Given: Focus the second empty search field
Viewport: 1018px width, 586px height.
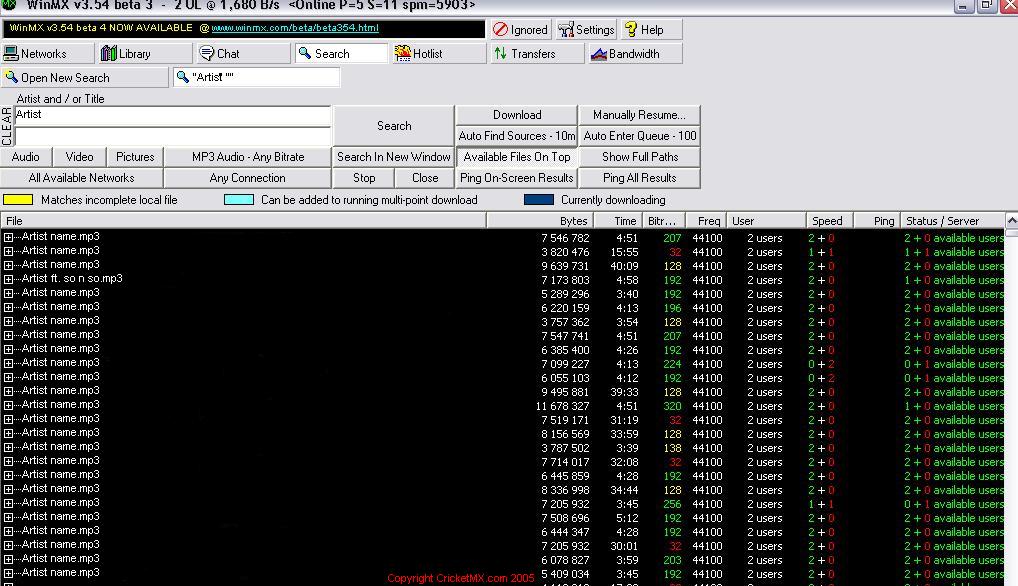Looking at the screenshot, I should click(172, 136).
